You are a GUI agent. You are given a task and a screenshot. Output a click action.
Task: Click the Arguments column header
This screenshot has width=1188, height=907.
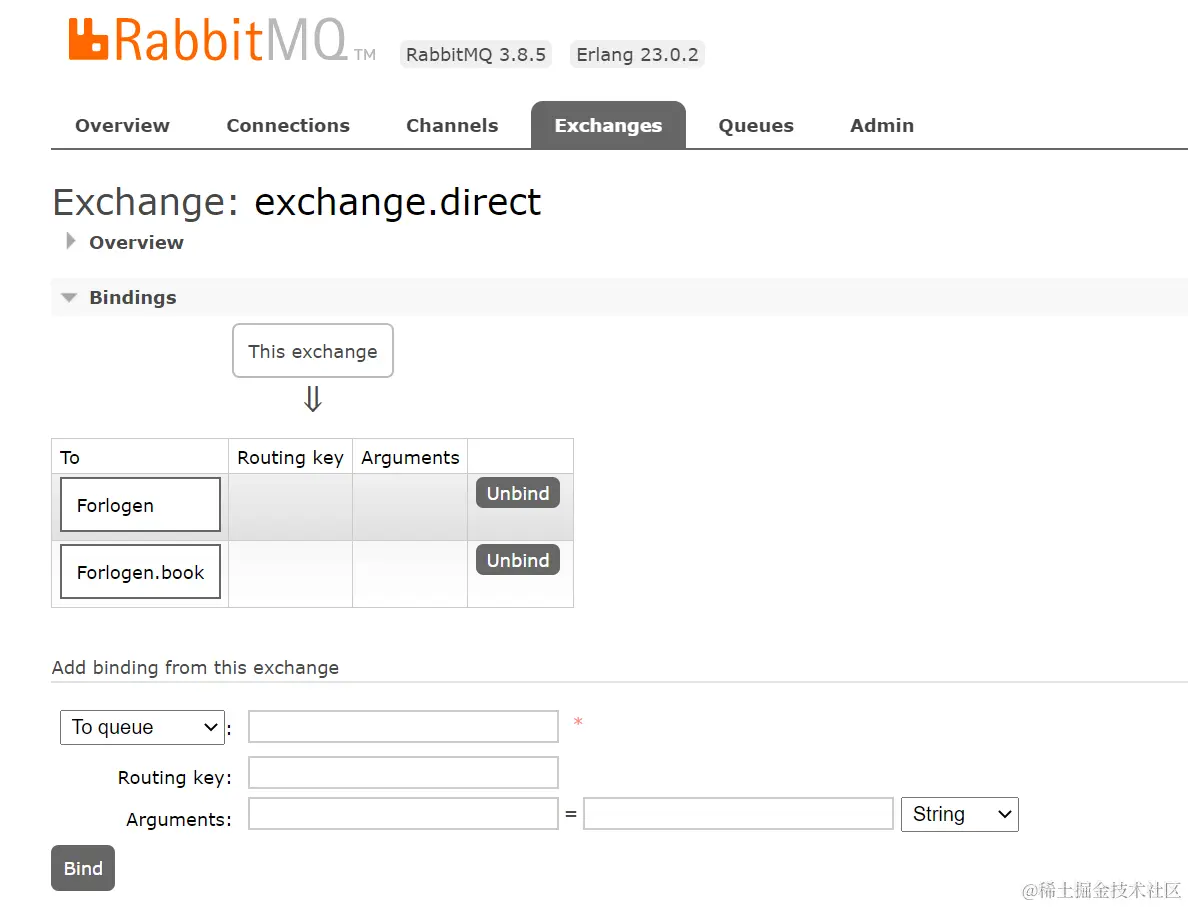coord(410,458)
